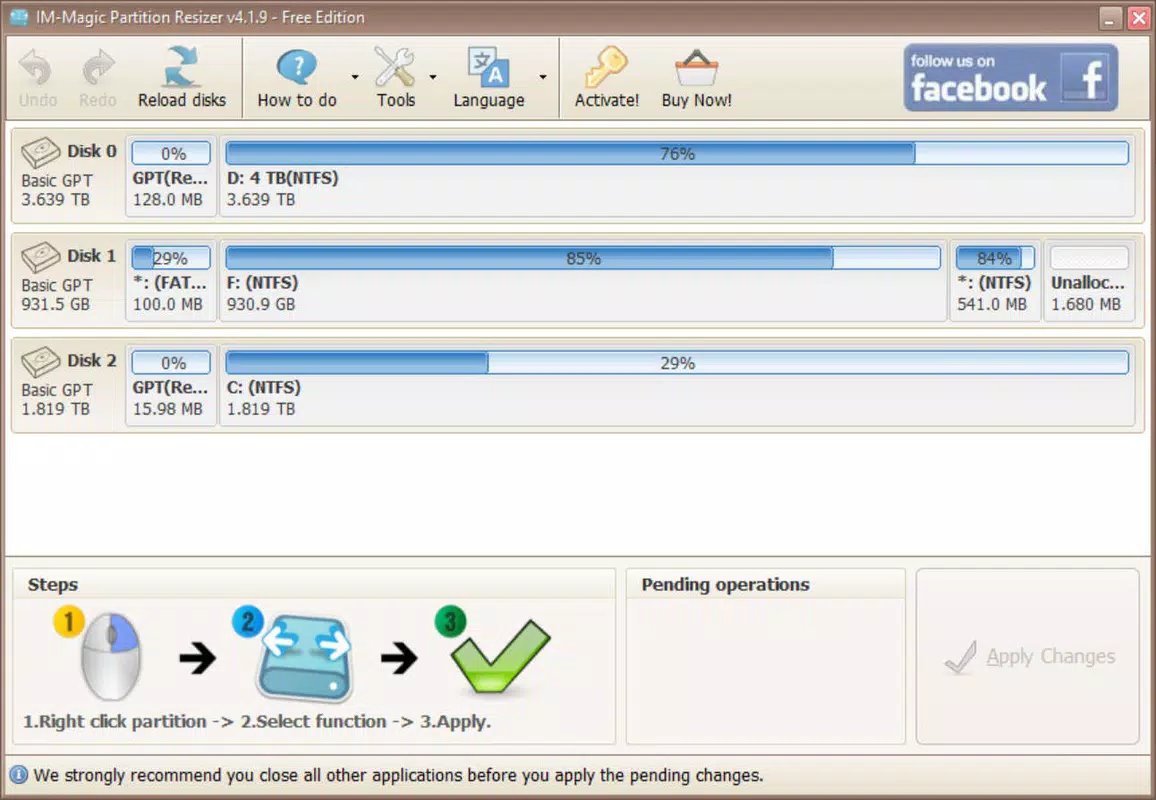Image resolution: width=1156 pixels, height=800 pixels.
Task: Select the 15.98 MB GPT reserved partition
Action: click(171, 385)
